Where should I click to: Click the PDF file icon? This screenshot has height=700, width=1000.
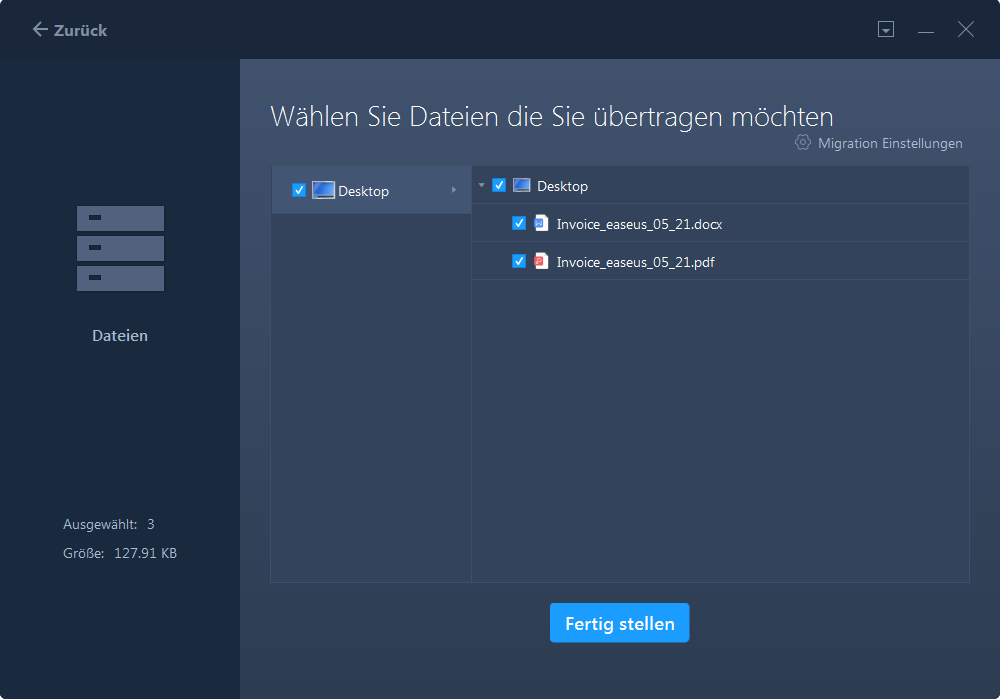541,261
